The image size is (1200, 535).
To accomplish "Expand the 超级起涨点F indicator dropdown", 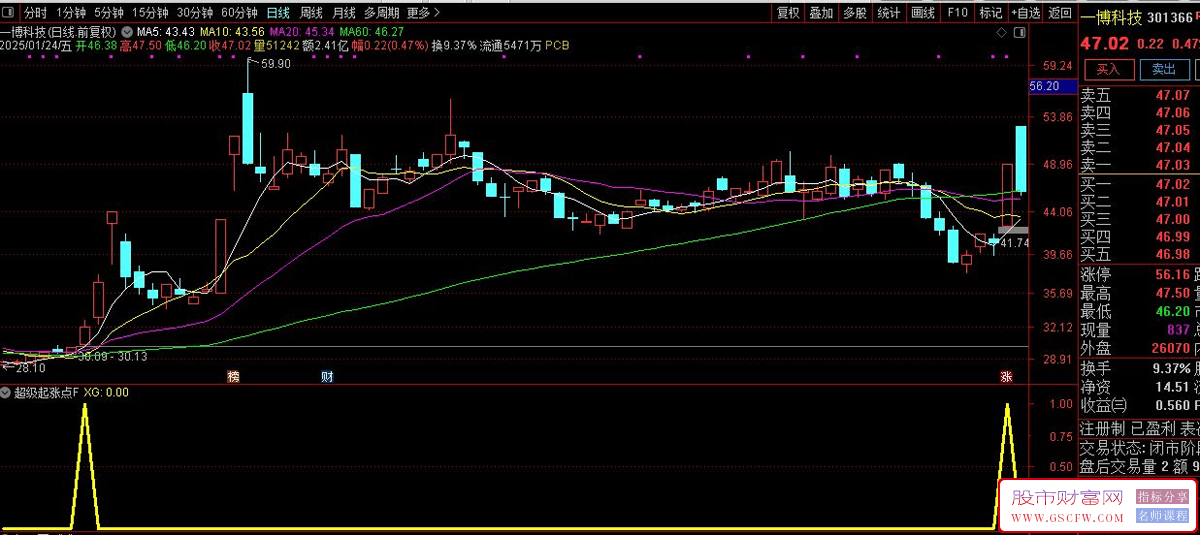I will (x=7, y=393).
